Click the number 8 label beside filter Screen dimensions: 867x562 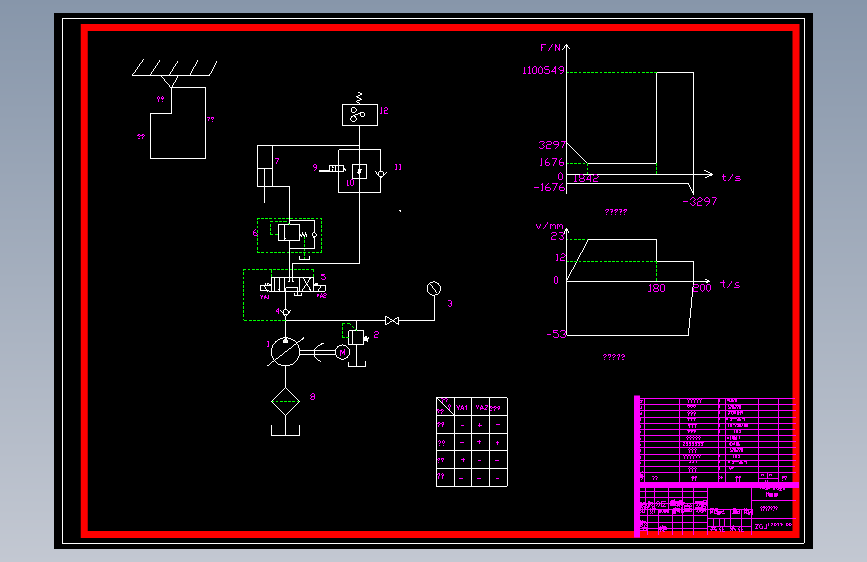point(312,397)
